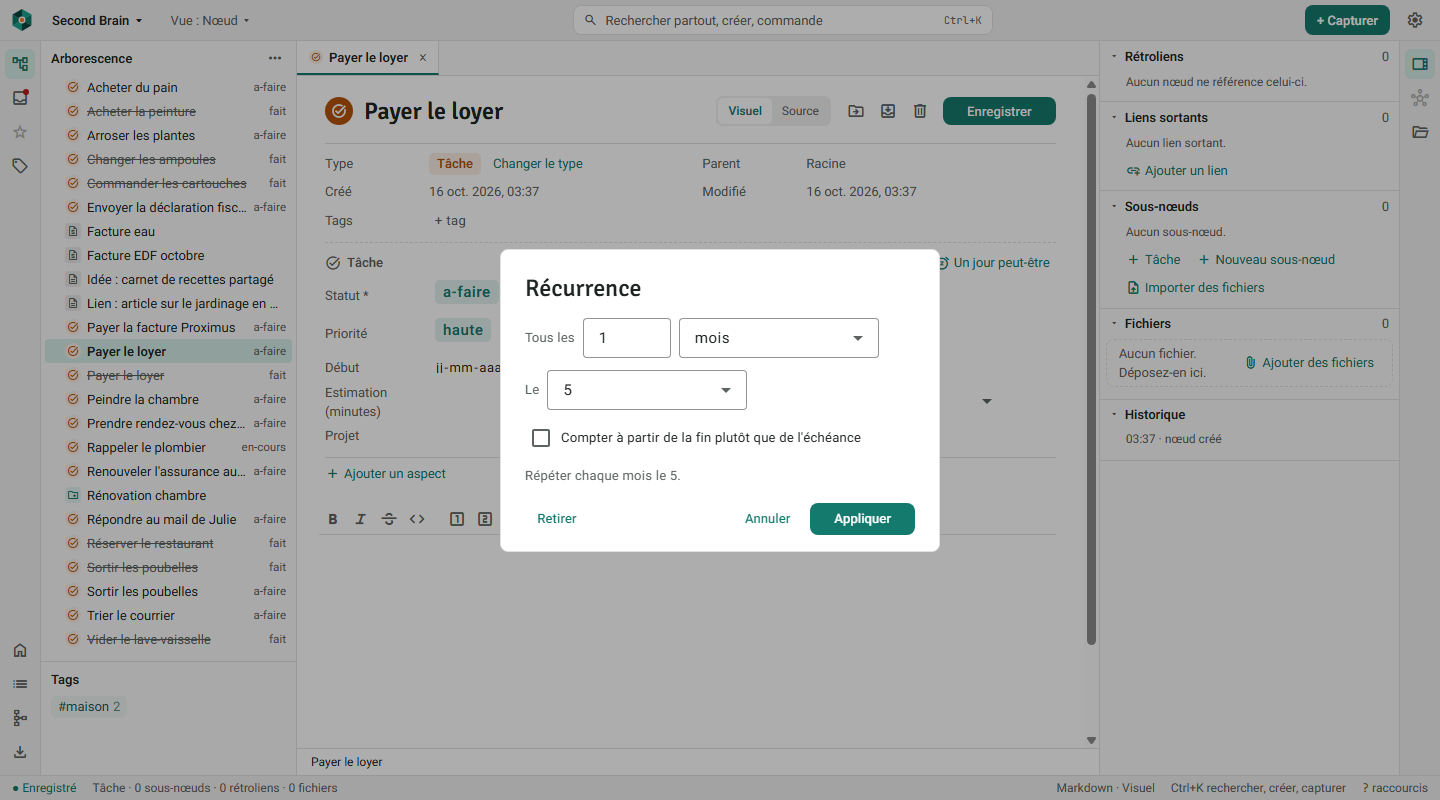This screenshot has width=1440, height=800.
Task: Delete the node with trash icon
Action: [x=920, y=111]
